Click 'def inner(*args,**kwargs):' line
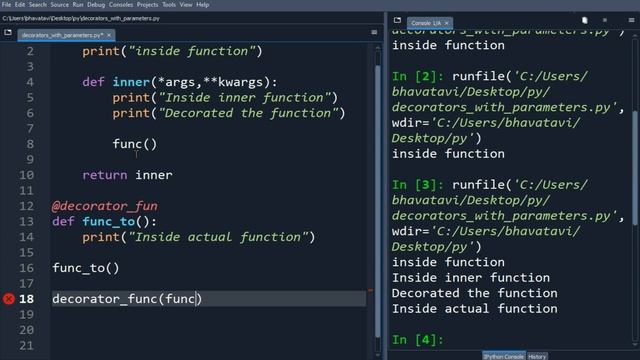640x360 pixels. click(x=180, y=82)
